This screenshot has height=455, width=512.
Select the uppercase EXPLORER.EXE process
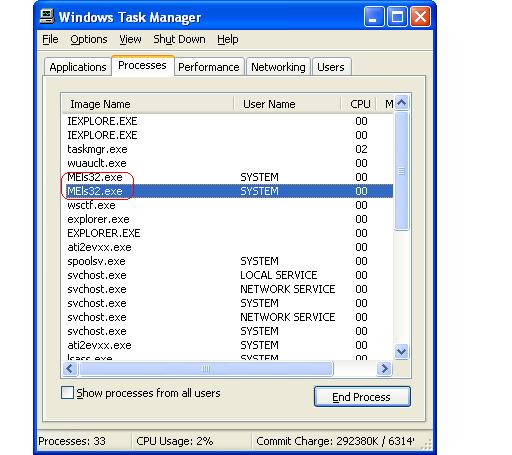[228, 233]
